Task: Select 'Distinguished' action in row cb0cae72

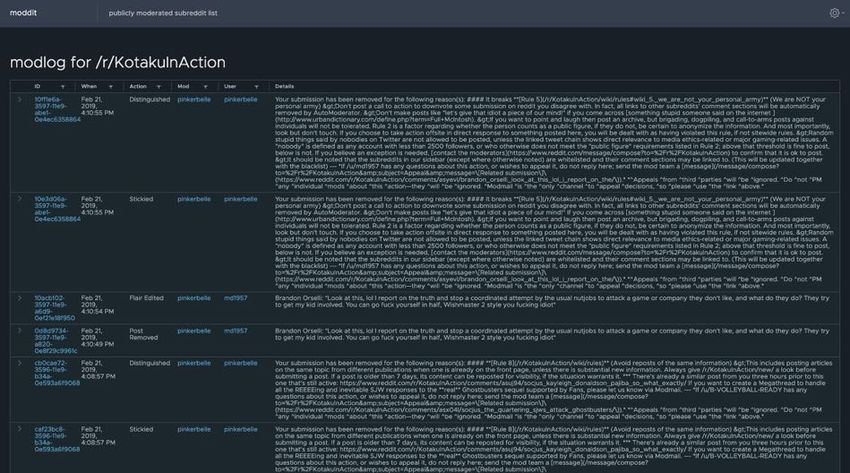Action: coord(150,364)
